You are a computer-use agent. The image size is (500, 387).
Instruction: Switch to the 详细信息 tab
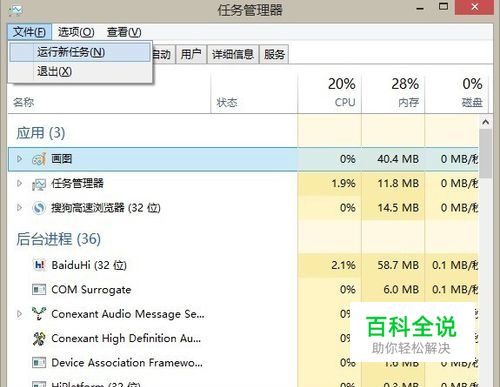tap(233, 54)
